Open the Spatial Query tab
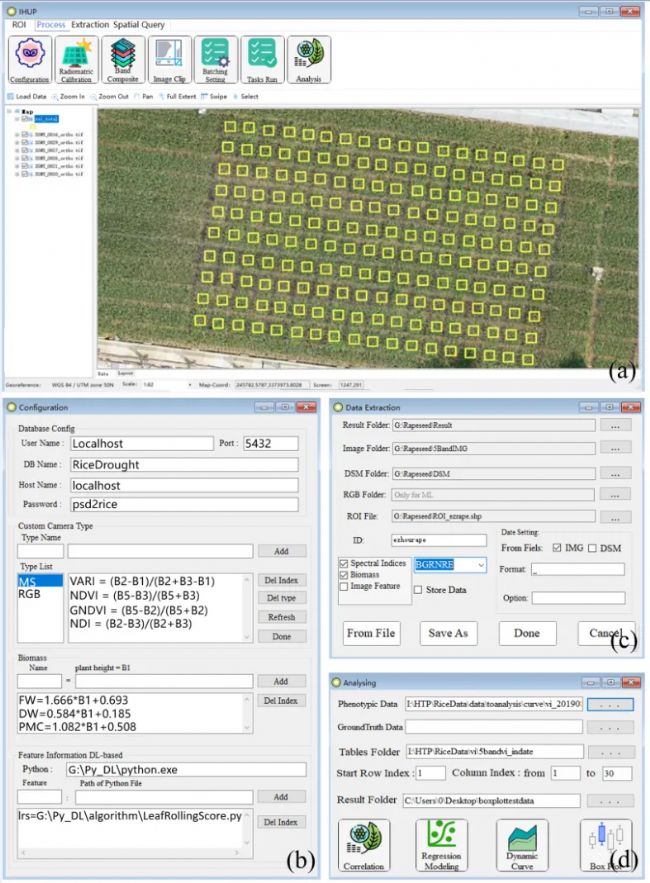 (140, 24)
